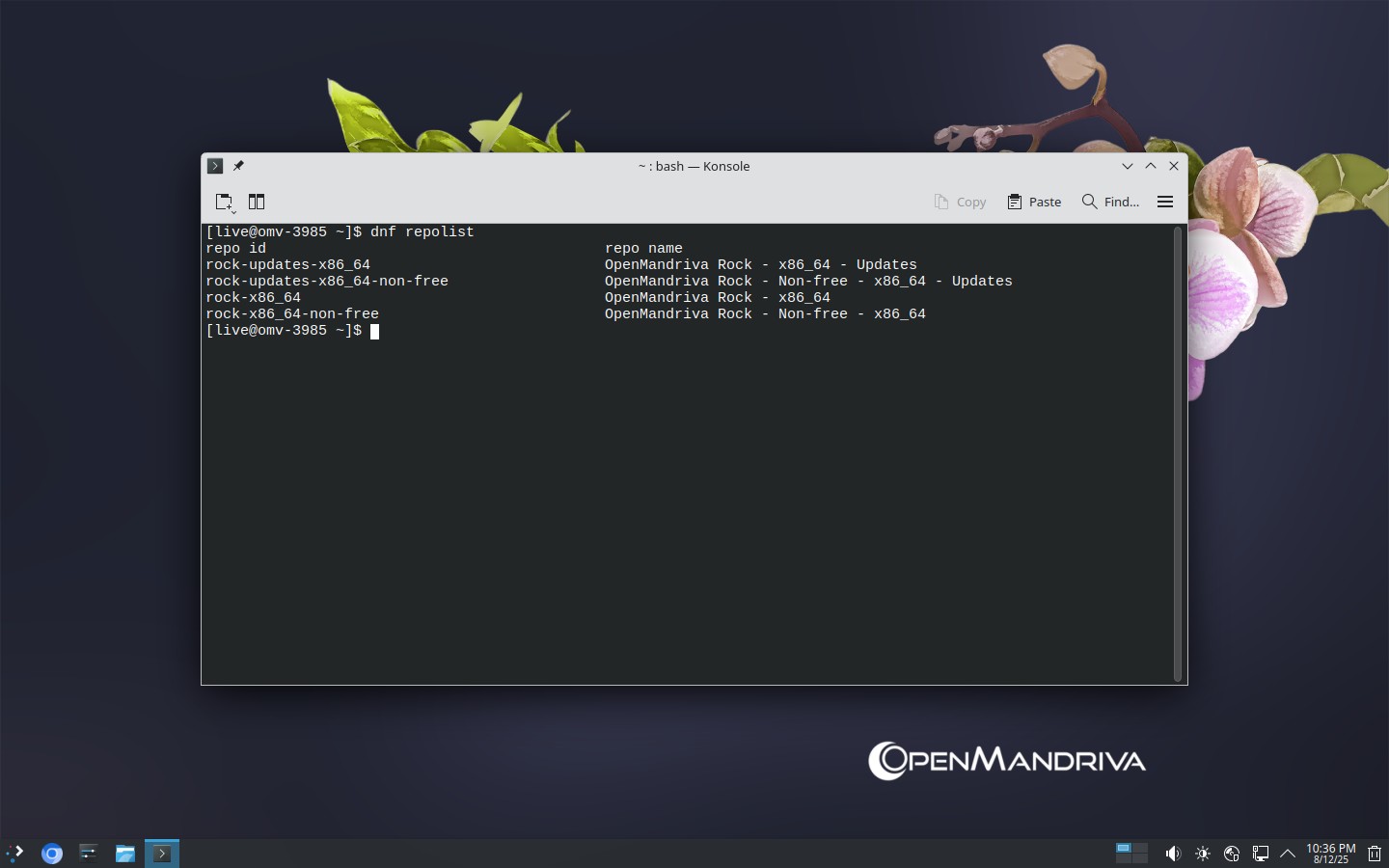
Task: Click the Paste button
Action: (x=1034, y=202)
